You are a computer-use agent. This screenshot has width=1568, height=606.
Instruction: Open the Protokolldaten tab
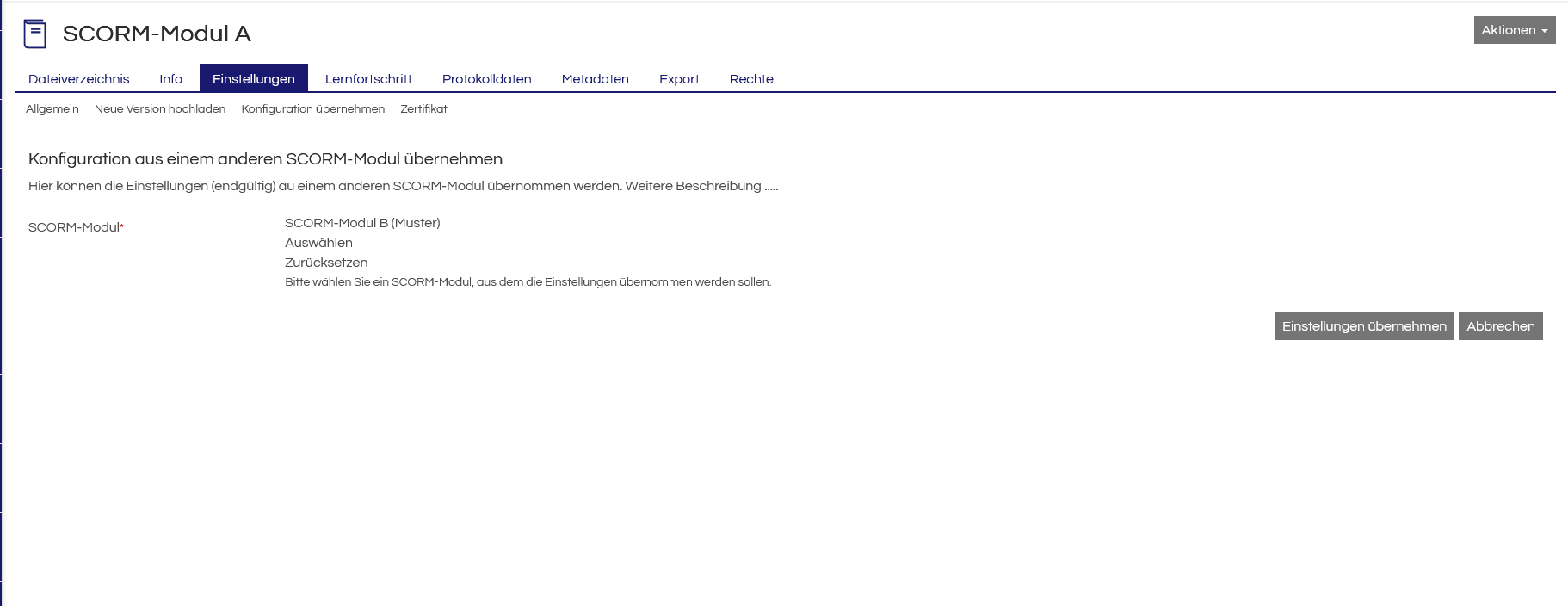click(486, 79)
